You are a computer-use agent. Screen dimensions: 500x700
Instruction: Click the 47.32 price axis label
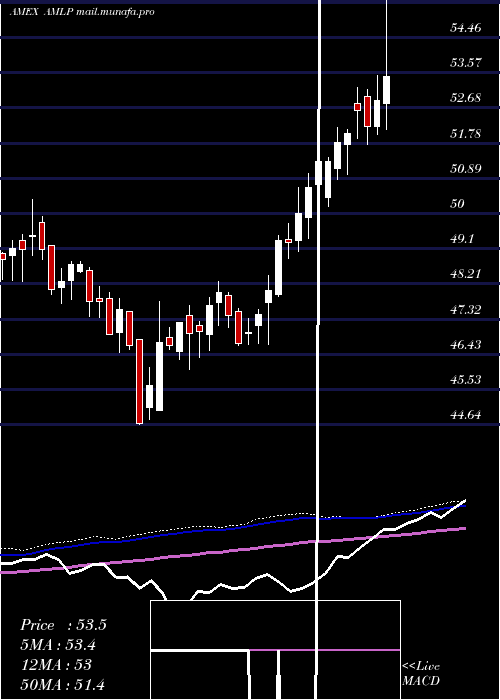coord(466,309)
